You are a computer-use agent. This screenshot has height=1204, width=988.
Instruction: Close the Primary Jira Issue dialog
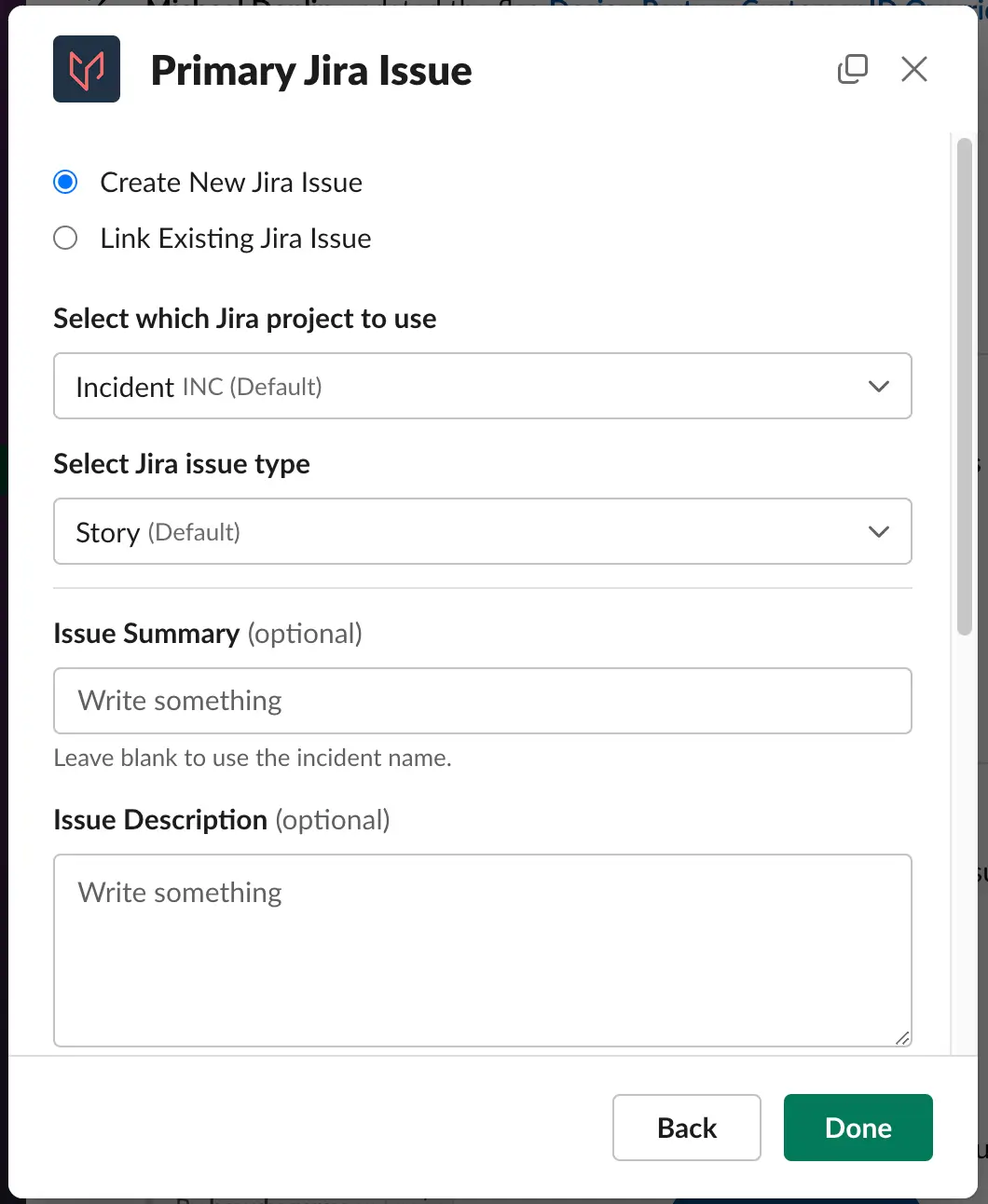(914, 69)
